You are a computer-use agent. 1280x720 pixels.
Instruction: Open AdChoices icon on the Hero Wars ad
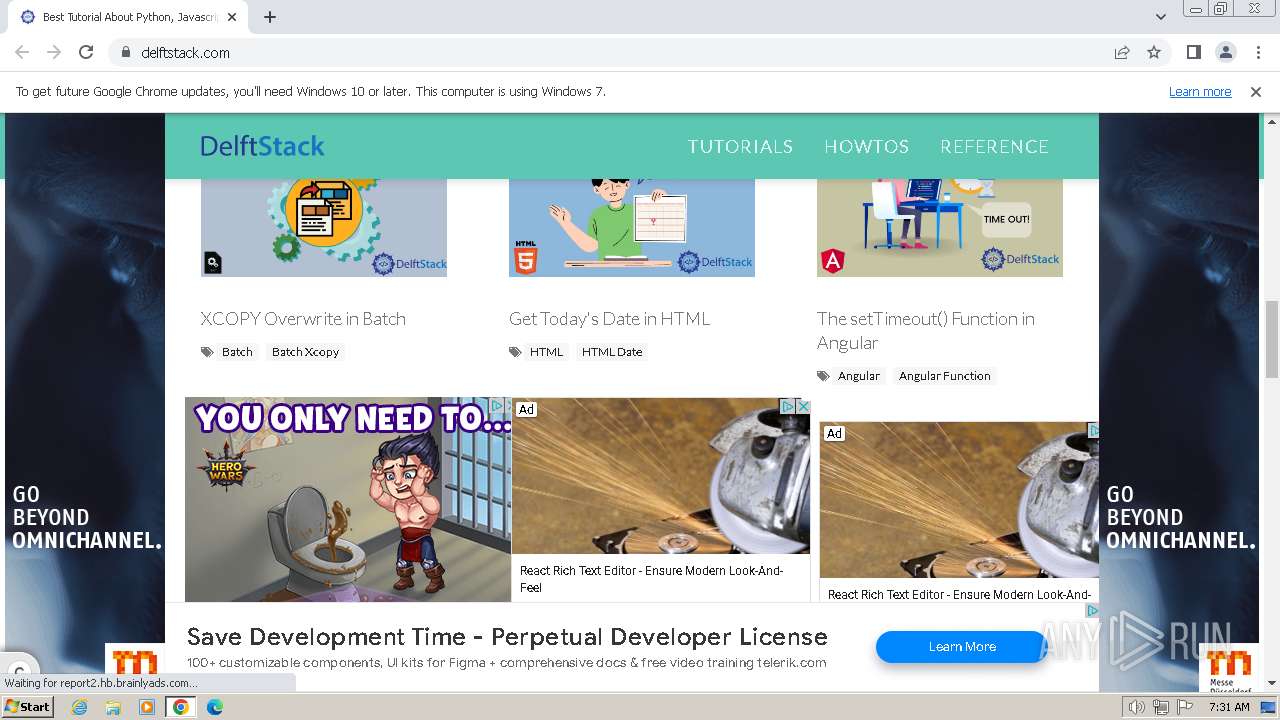click(x=497, y=406)
